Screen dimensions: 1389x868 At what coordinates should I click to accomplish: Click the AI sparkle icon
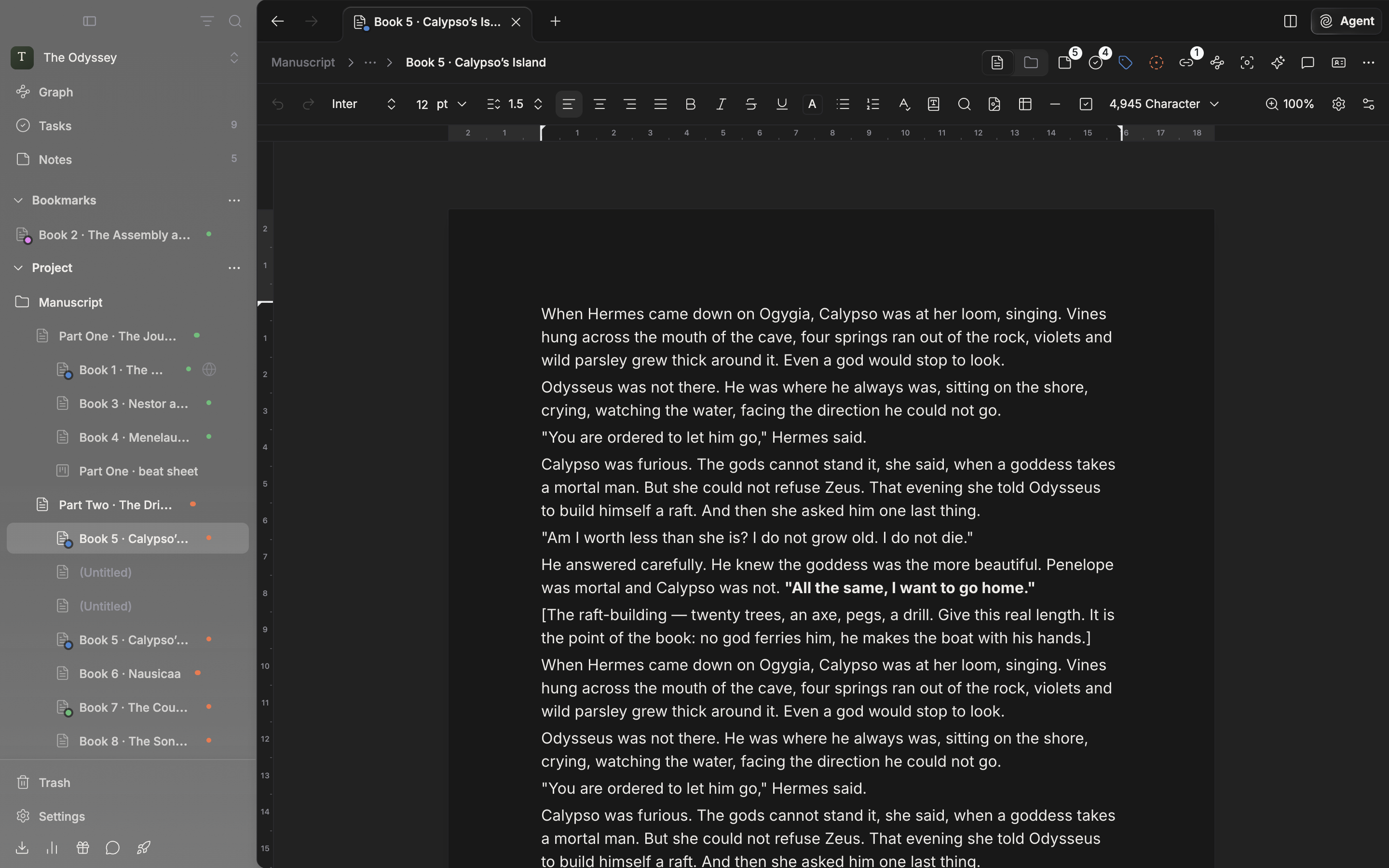point(1277,63)
